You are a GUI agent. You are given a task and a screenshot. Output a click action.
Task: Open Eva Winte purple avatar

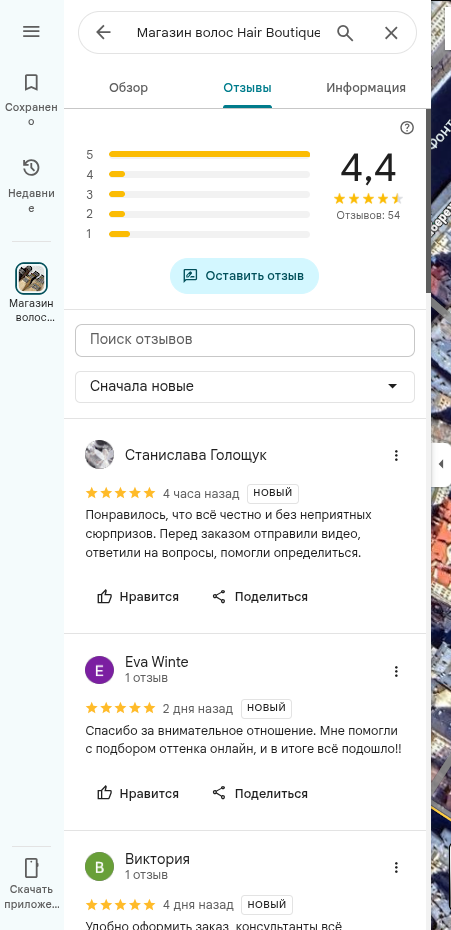(100, 671)
